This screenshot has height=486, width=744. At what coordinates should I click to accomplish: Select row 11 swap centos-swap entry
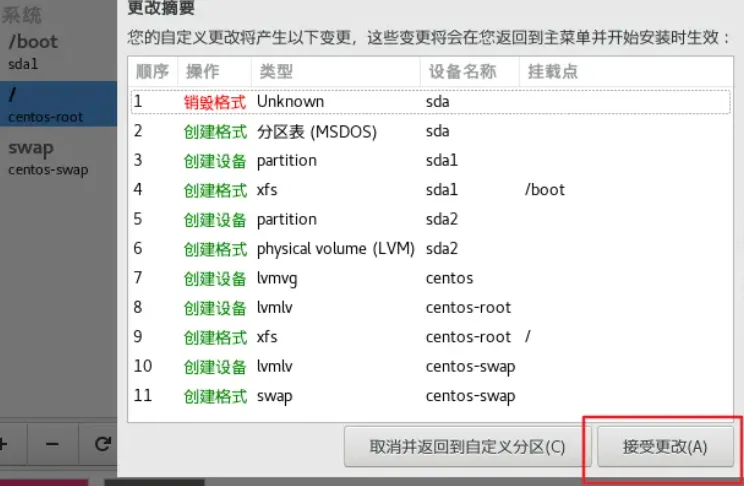430,396
